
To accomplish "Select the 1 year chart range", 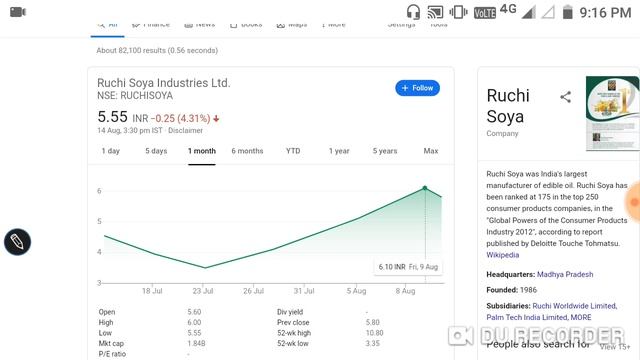I will pyautogui.click(x=339, y=151).
